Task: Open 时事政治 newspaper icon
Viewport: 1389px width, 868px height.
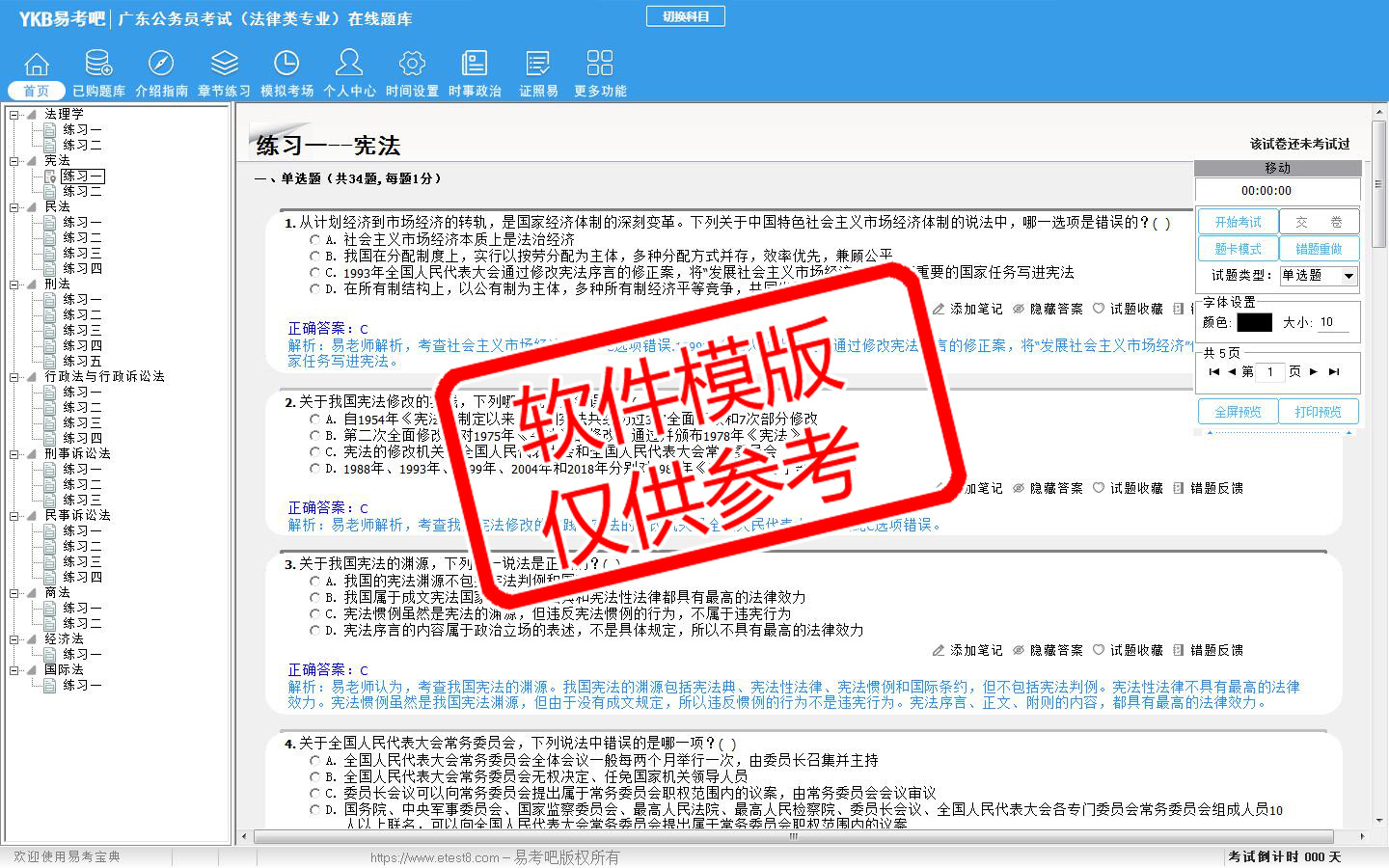Action: (475, 64)
